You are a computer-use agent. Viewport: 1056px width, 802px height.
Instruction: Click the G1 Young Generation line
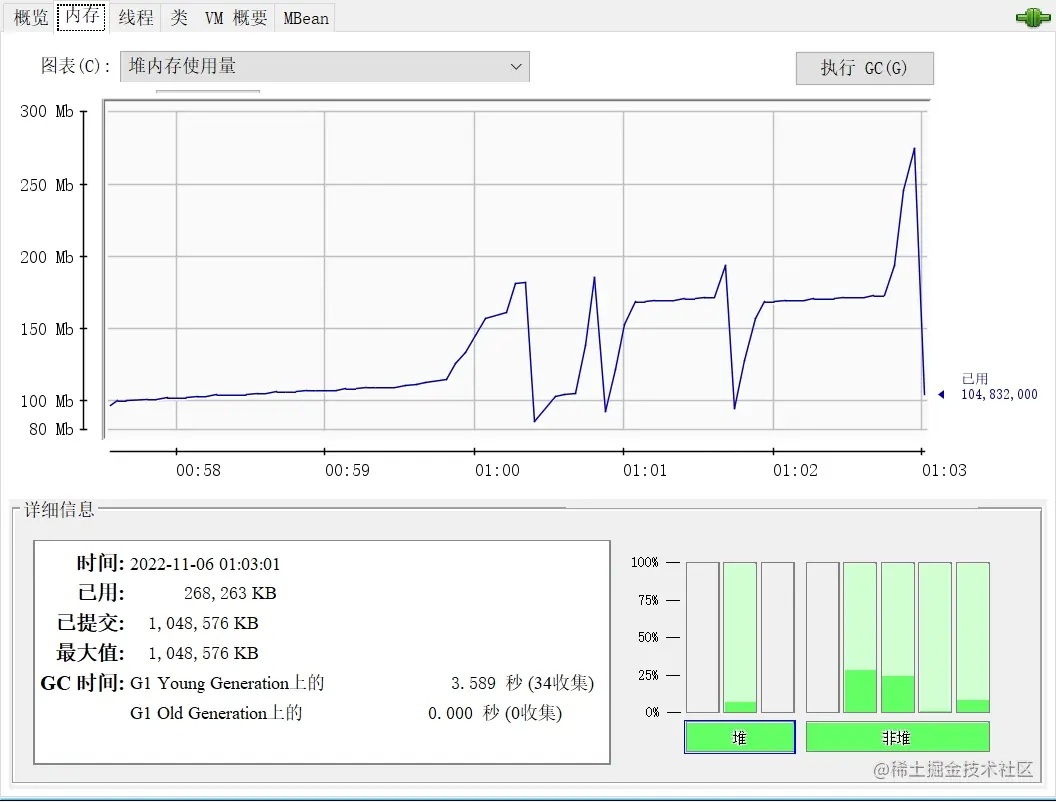[227, 683]
